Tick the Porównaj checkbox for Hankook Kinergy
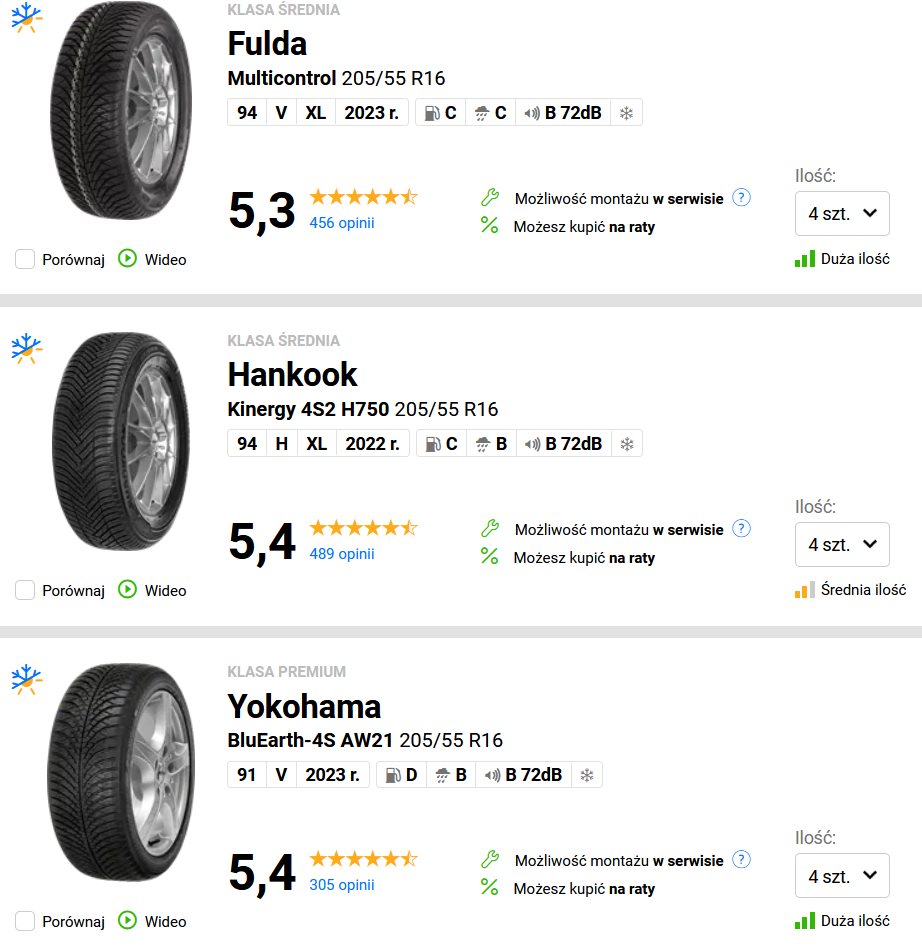This screenshot has width=922, height=948. pyautogui.click(x=25, y=590)
